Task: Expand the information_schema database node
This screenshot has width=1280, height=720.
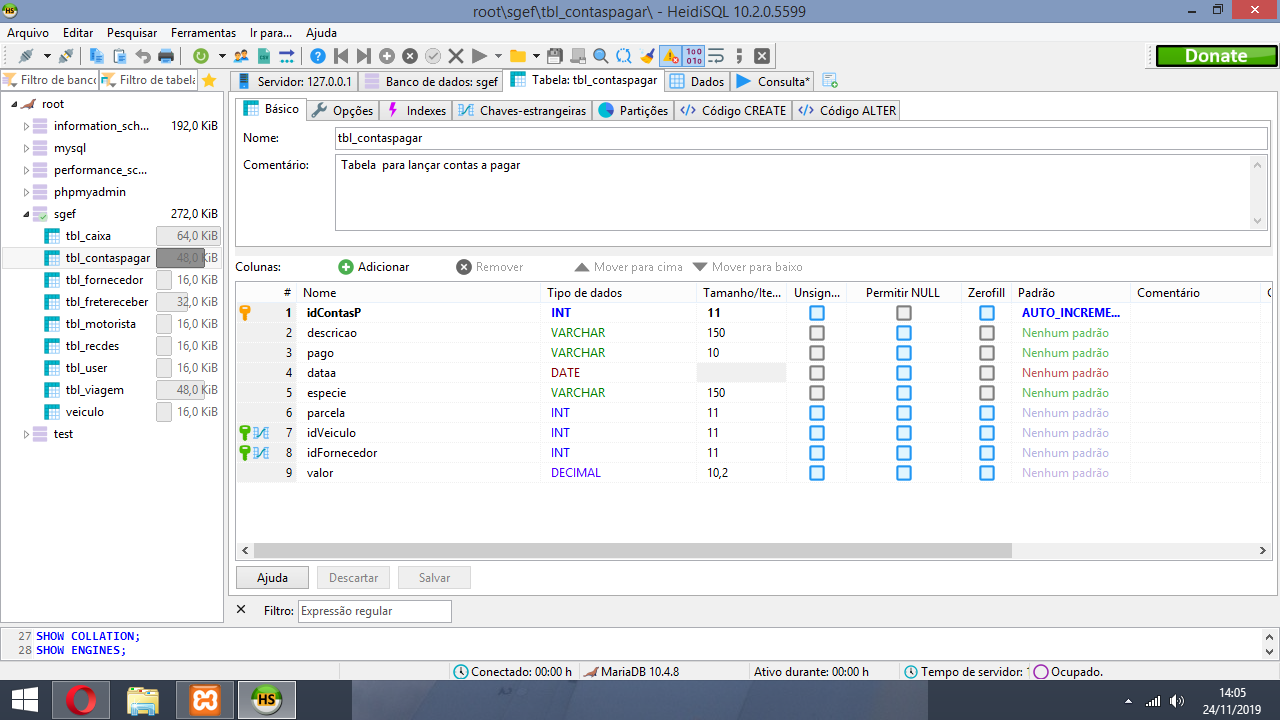Action: pyautogui.click(x=27, y=126)
